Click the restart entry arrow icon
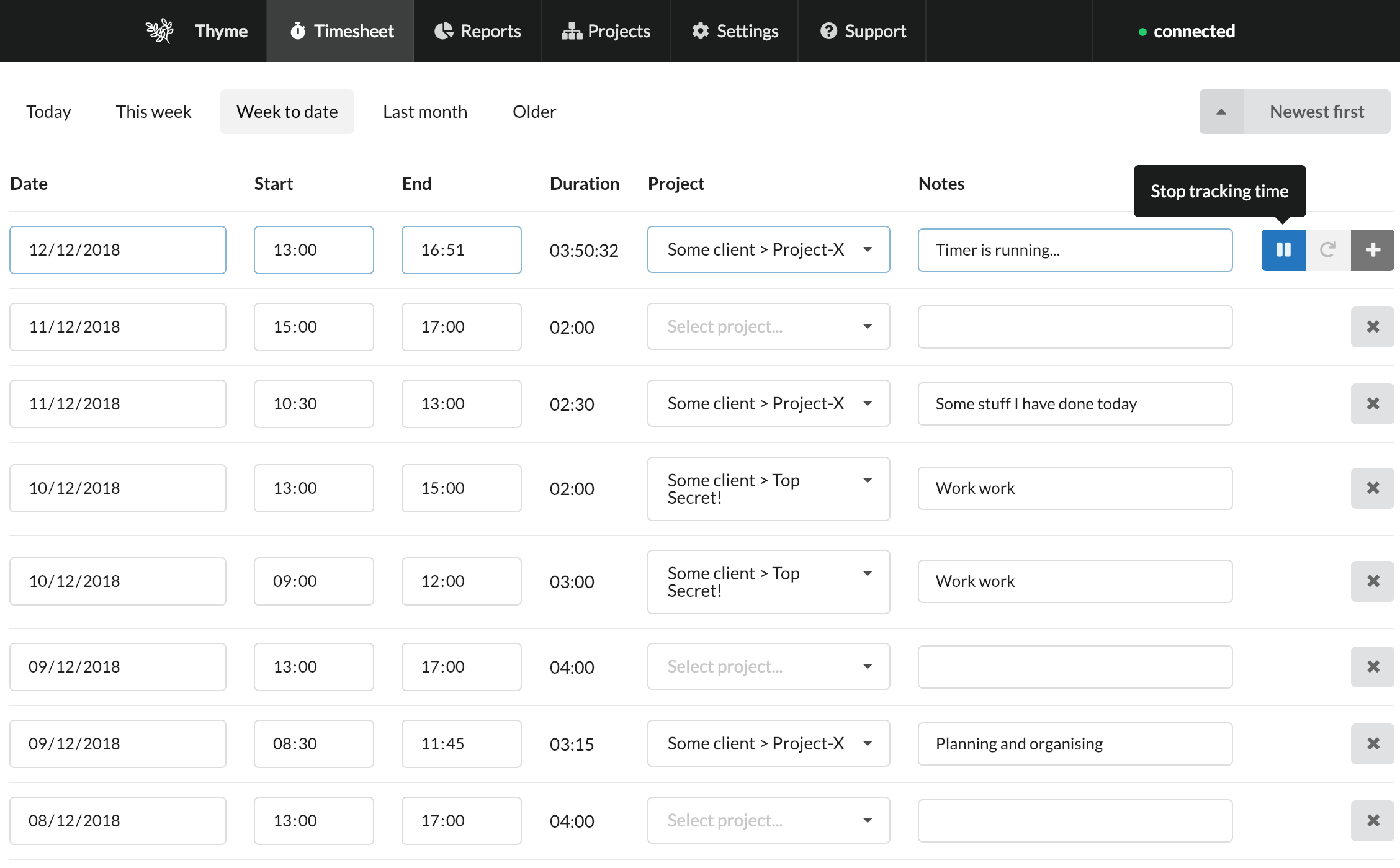 [1328, 249]
